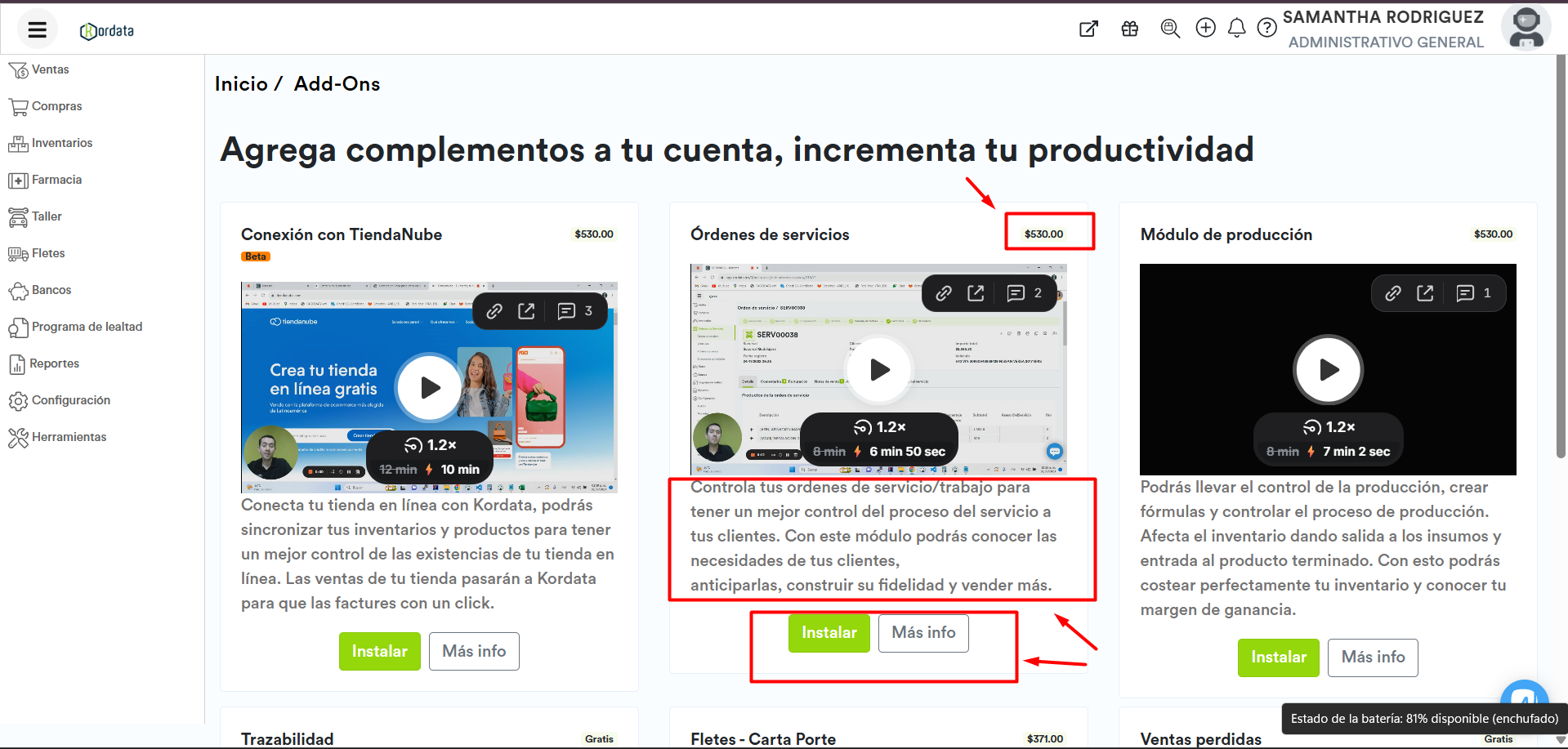Play the Conexión con TiendaNube video
The height and width of the screenshot is (749, 1568).
click(430, 387)
